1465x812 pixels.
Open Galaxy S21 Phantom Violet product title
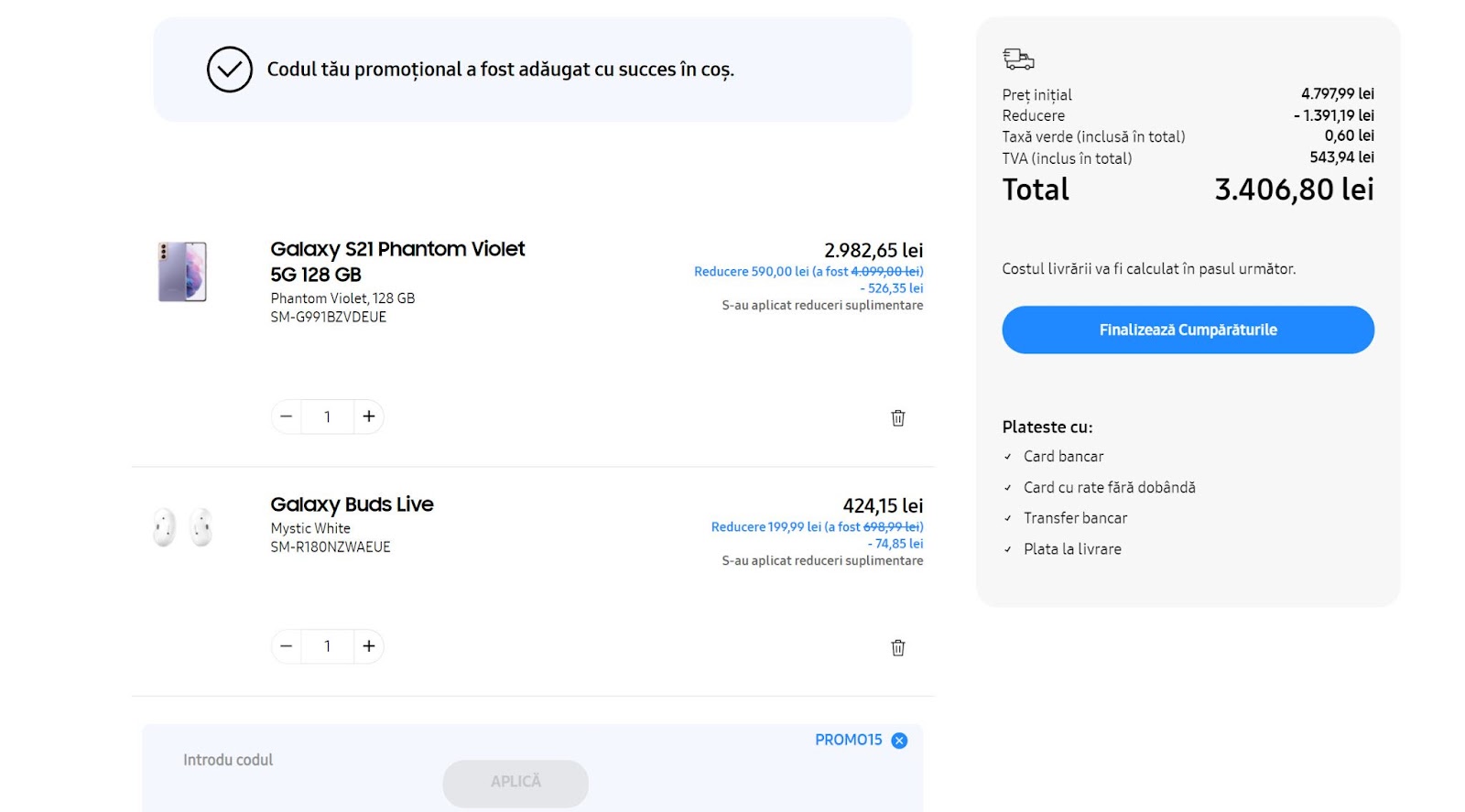(x=397, y=262)
